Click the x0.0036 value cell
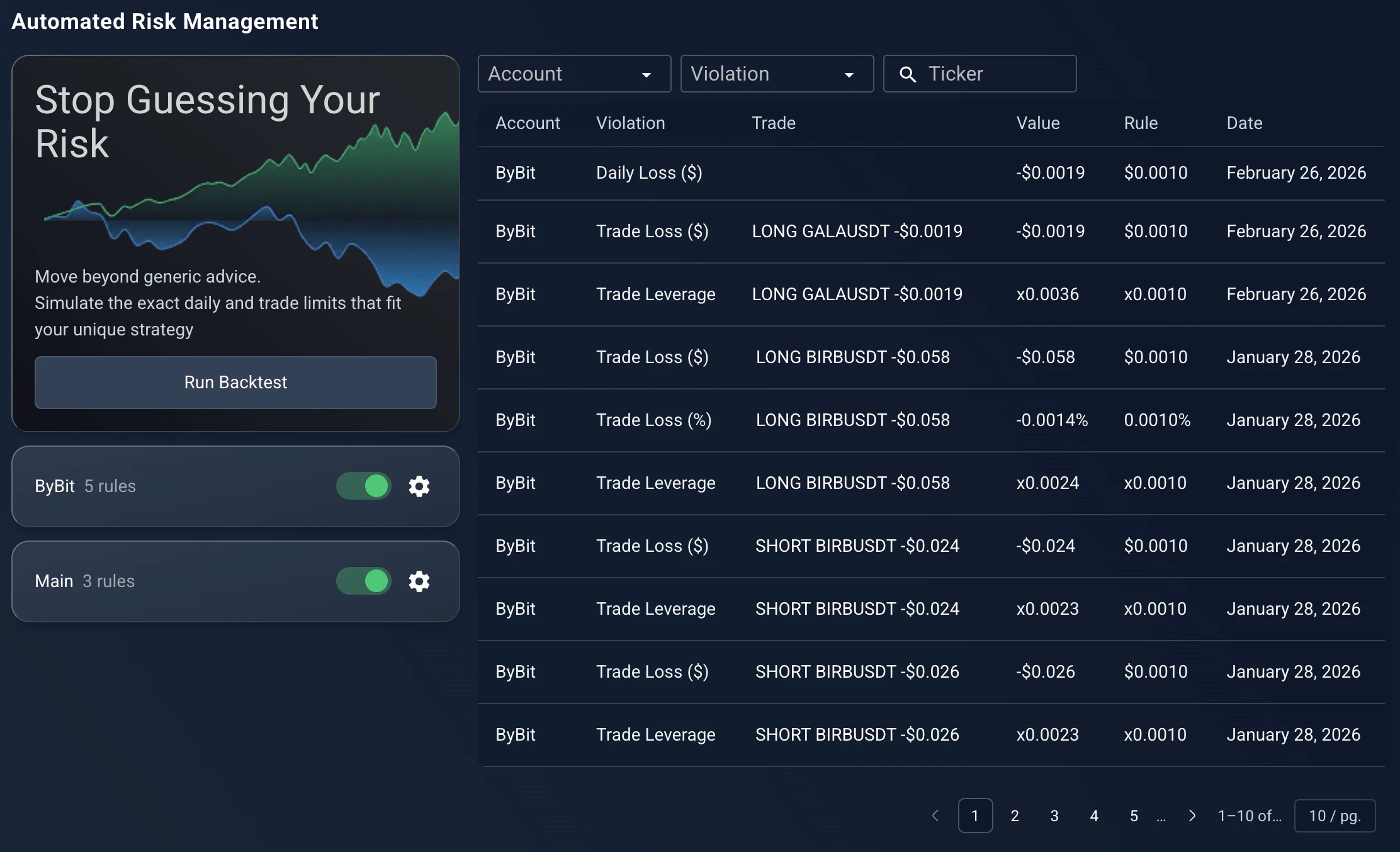 [x=1047, y=294]
